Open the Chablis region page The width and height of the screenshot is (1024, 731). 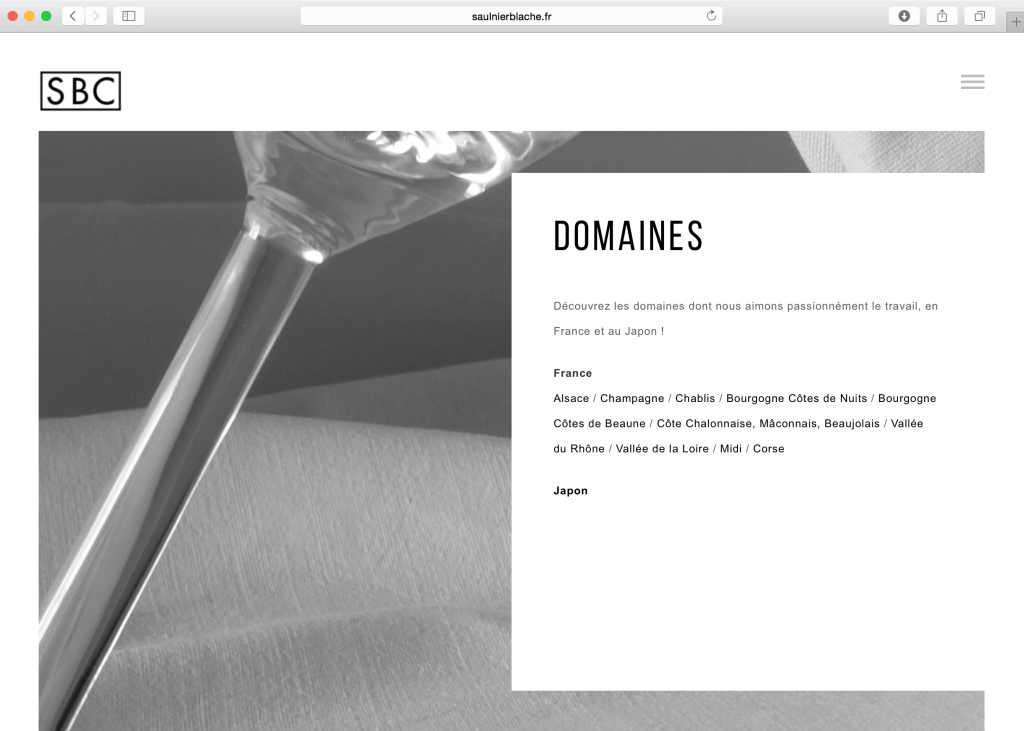pyautogui.click(x=694, y=398)
